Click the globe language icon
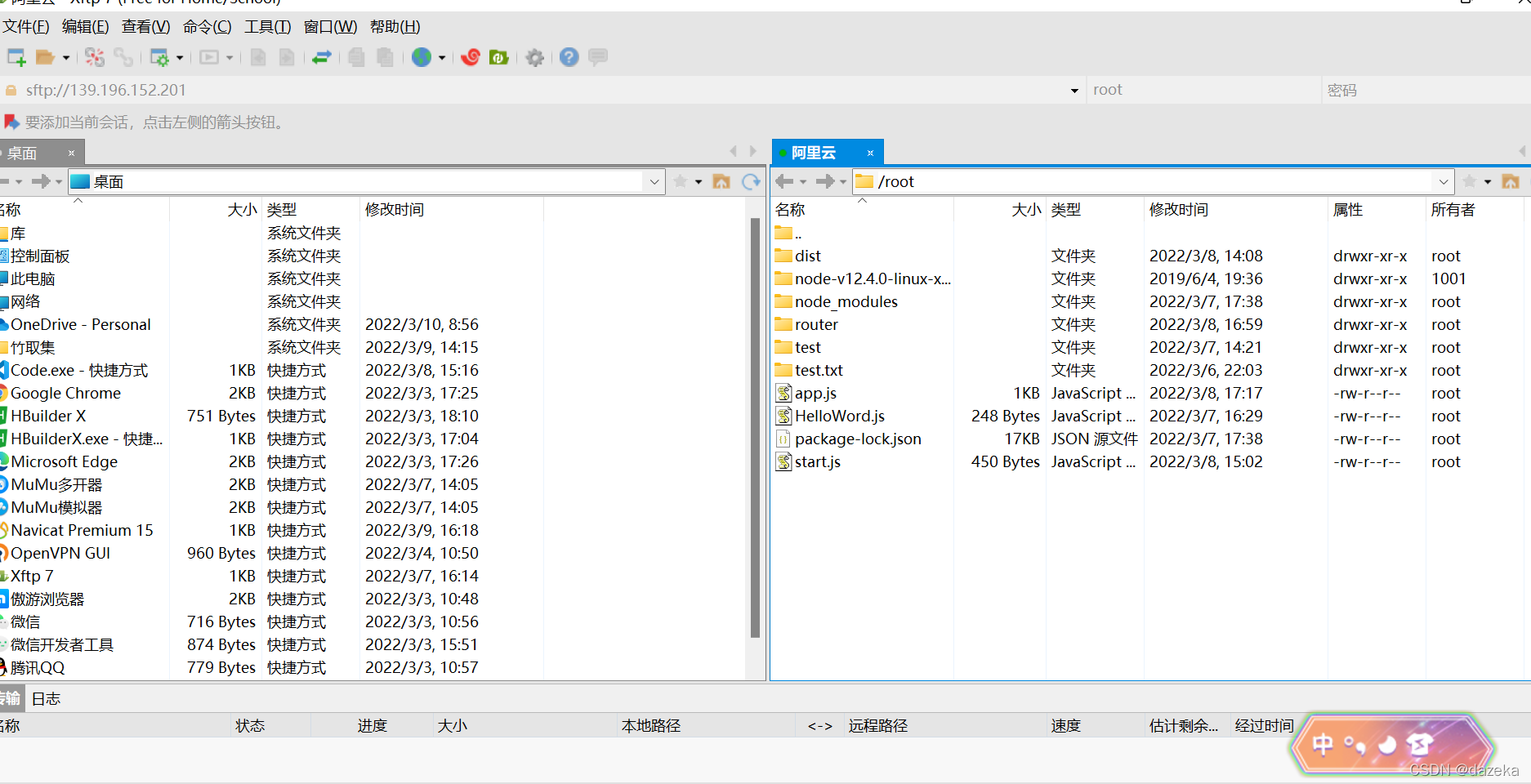The width and height of the screenshot is (1531, 784). (422, 57)
